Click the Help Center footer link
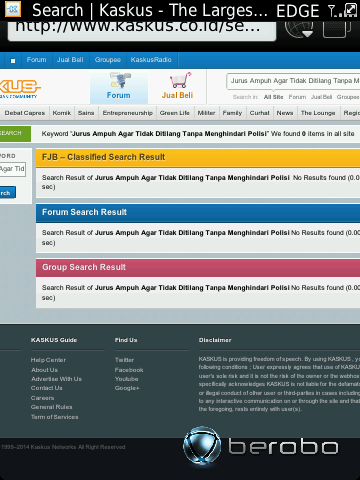360x480 pixels. tap(48, 360)
